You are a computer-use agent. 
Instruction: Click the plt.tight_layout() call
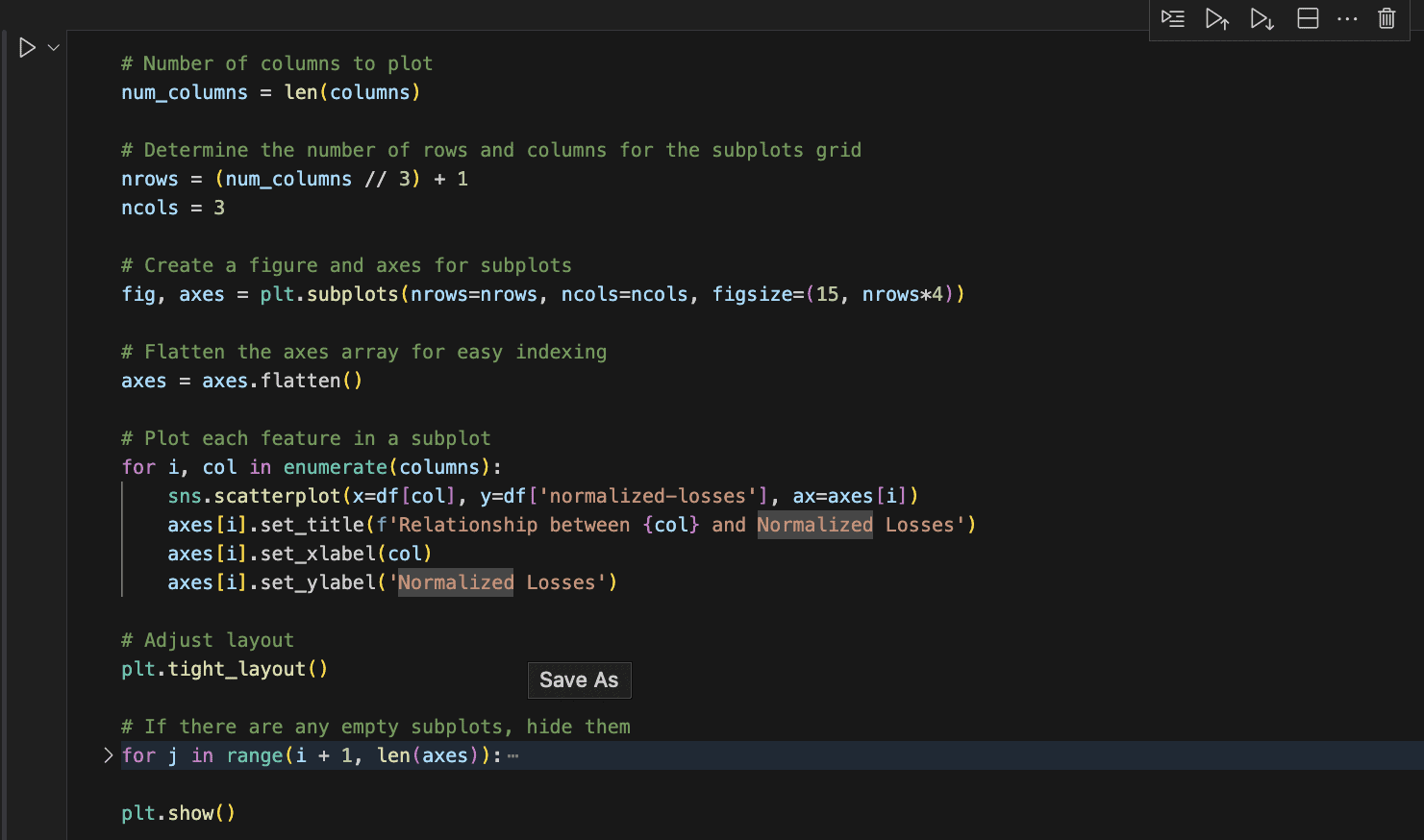(x=223, y=669)
